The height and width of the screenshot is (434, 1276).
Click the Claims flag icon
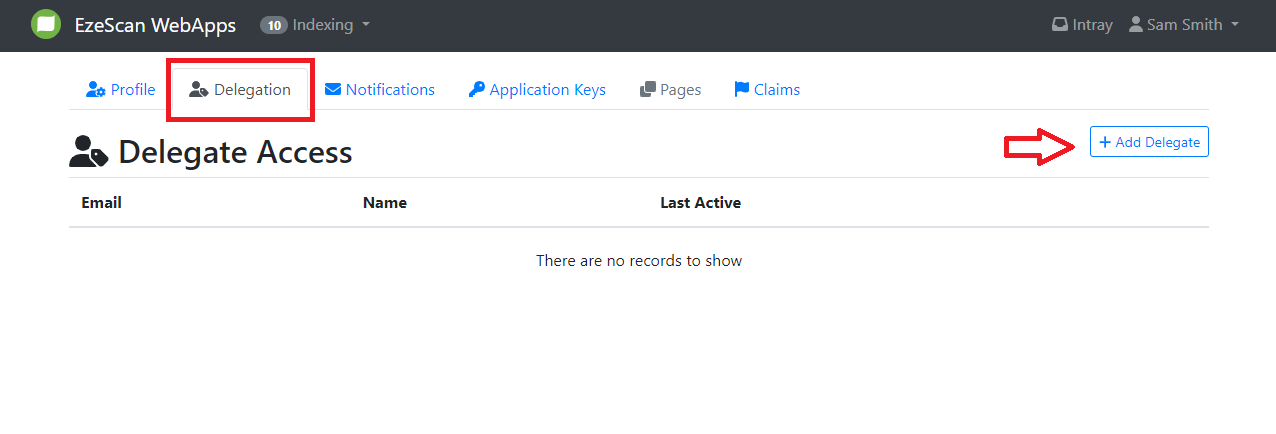[x=742, y=90]
